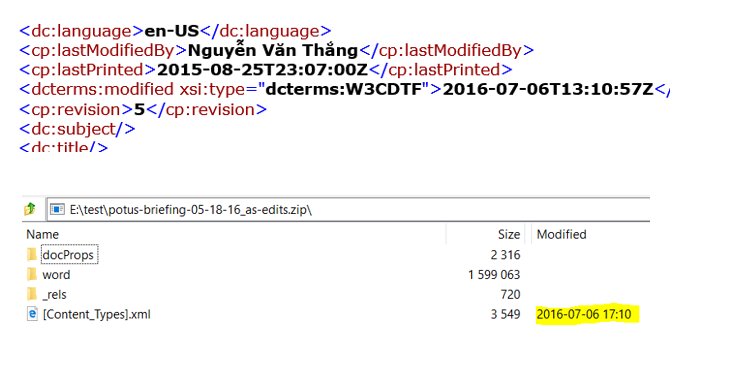The width and height of the screenshot is (756, 374).
Task: Click the zip path address field
Action: pyautogui.click(x=348, y=210)
